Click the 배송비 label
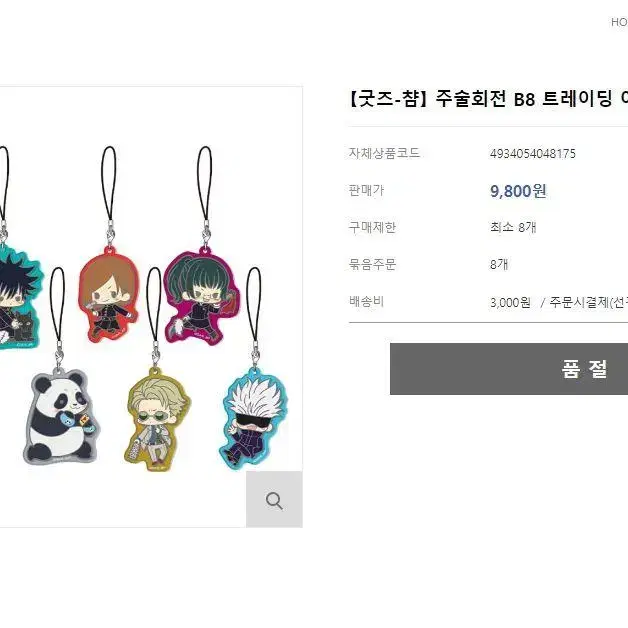Screen dimensions: 628x628 [x=366, y=301]
